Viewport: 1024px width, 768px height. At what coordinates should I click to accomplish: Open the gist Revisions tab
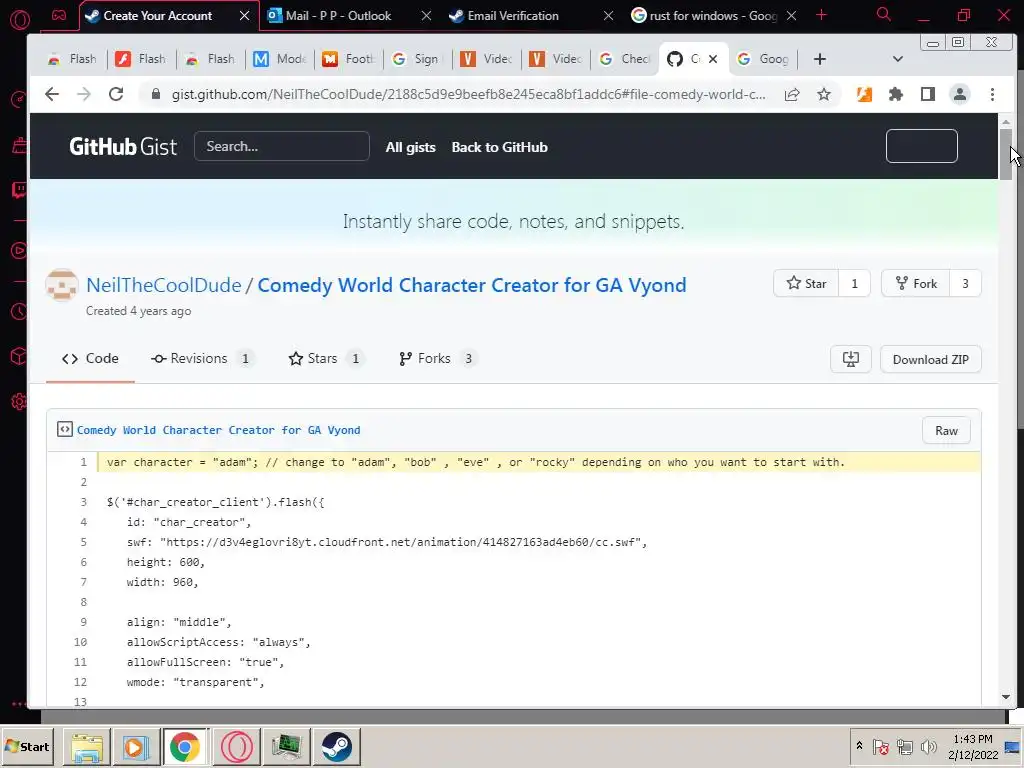click(x=202, y=359)
